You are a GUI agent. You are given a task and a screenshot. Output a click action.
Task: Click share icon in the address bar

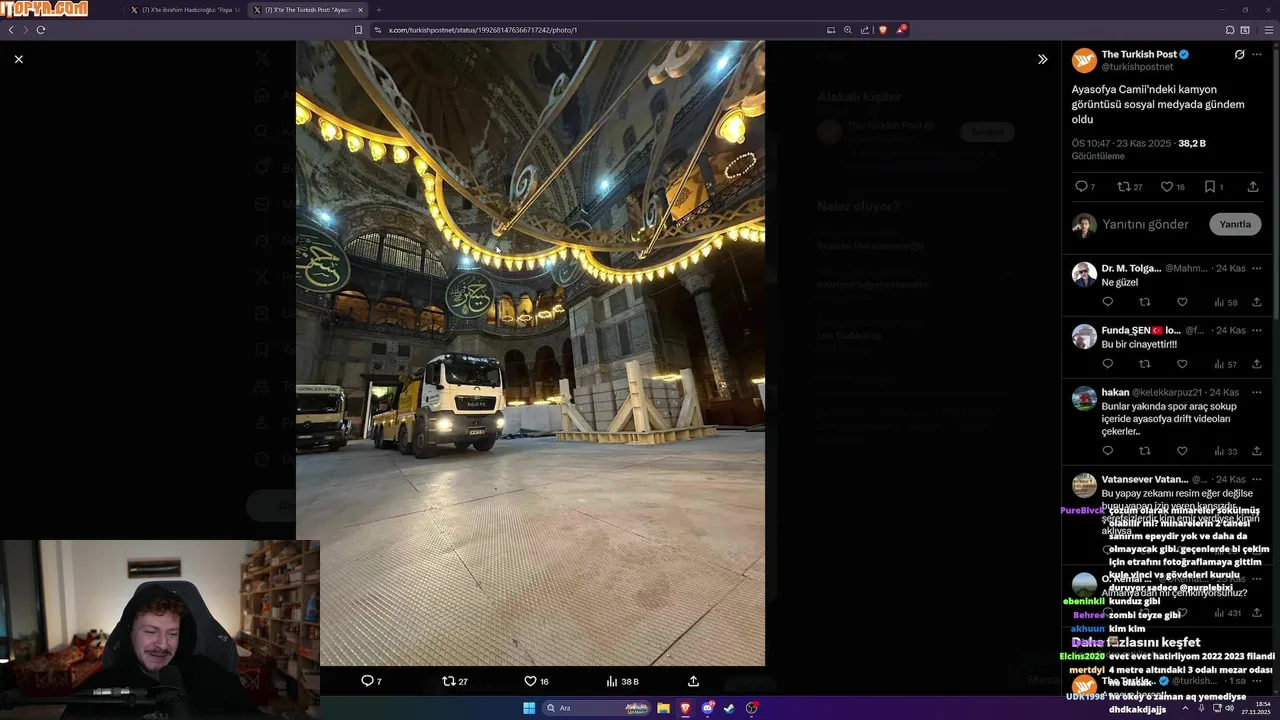pyautogui.click(x=865, y=30)
